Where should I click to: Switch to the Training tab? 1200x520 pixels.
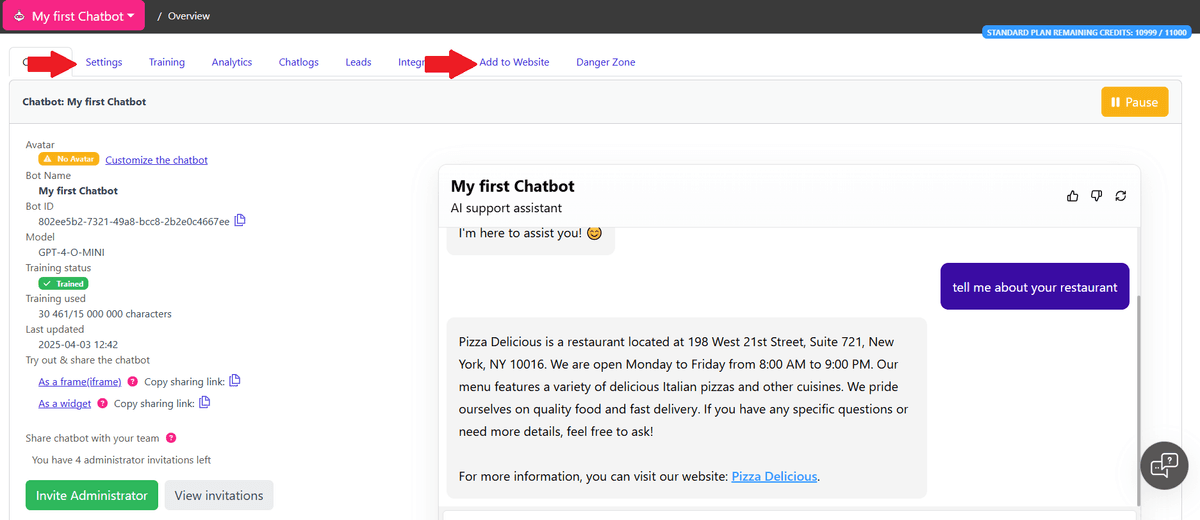(x=167, y=62)
